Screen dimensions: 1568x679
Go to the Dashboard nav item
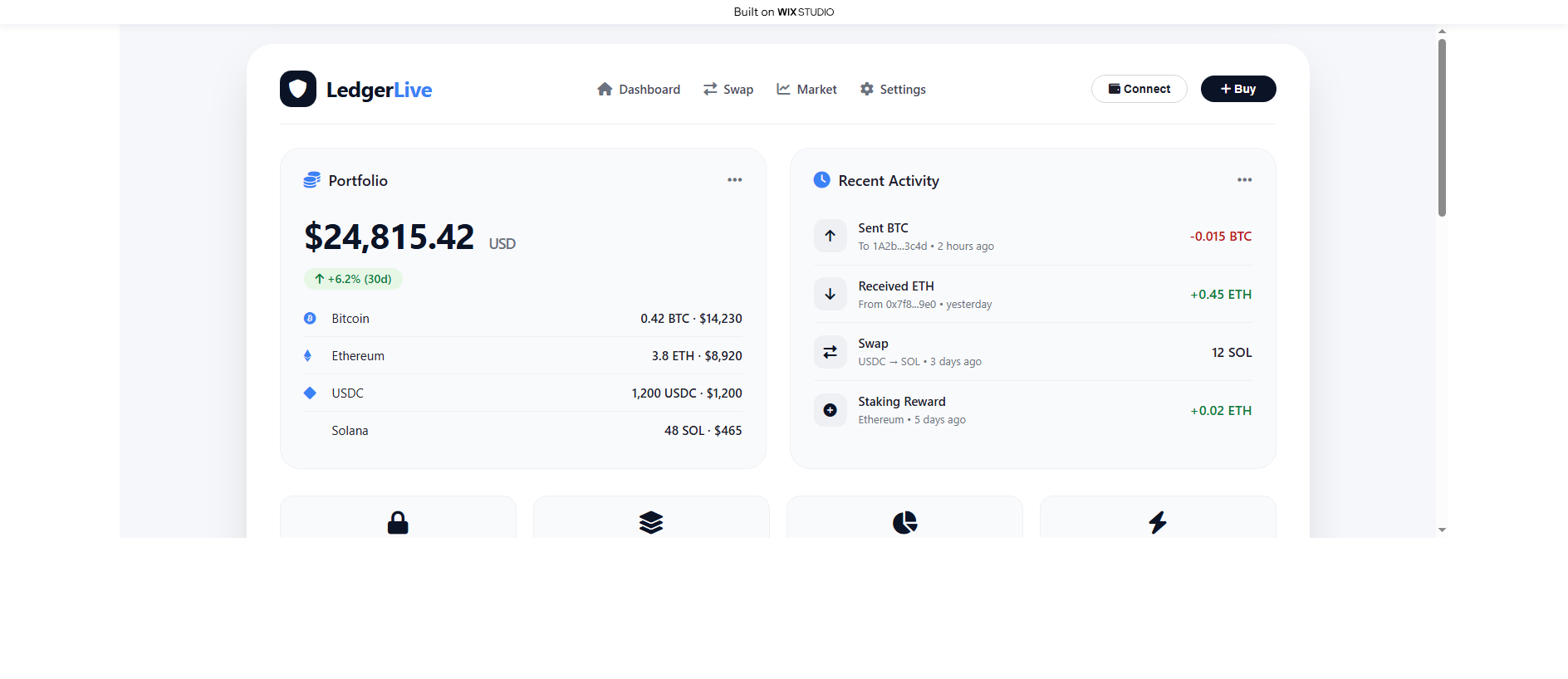click(x=639, y=89)
